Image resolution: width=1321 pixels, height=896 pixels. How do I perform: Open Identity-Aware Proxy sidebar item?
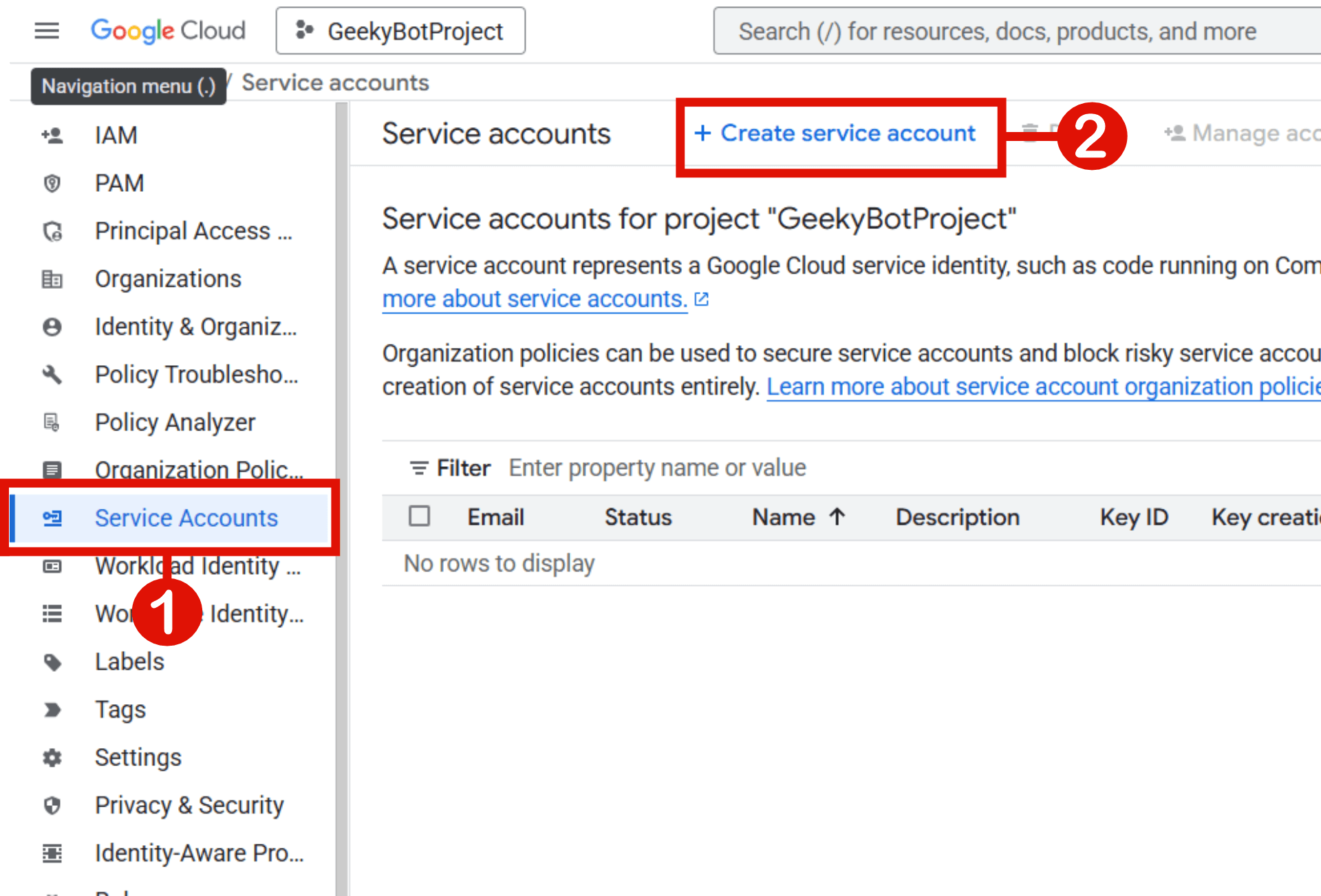click(200, 853)
